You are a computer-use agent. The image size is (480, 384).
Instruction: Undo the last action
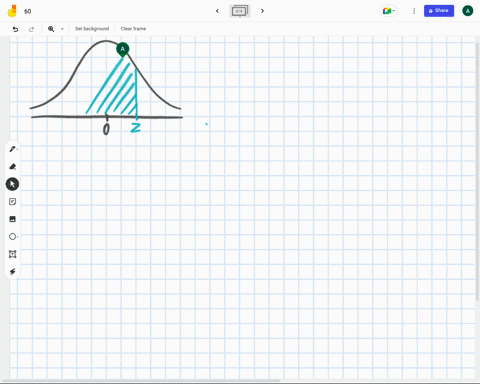[15, 29]
